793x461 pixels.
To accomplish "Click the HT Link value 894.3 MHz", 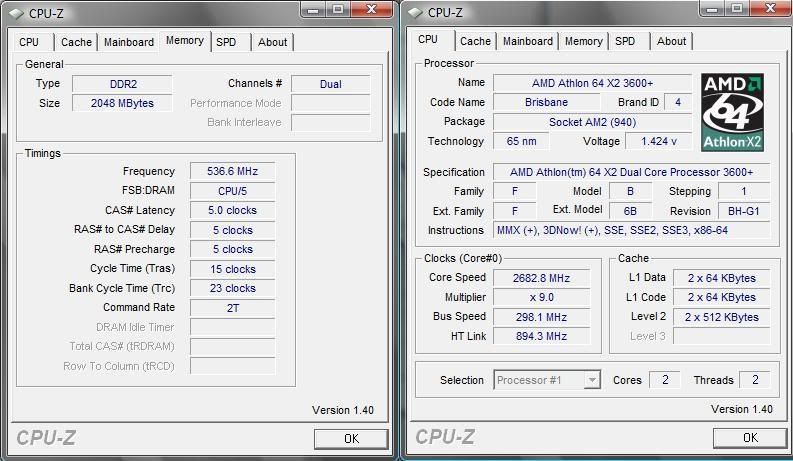I will (541, 336).
